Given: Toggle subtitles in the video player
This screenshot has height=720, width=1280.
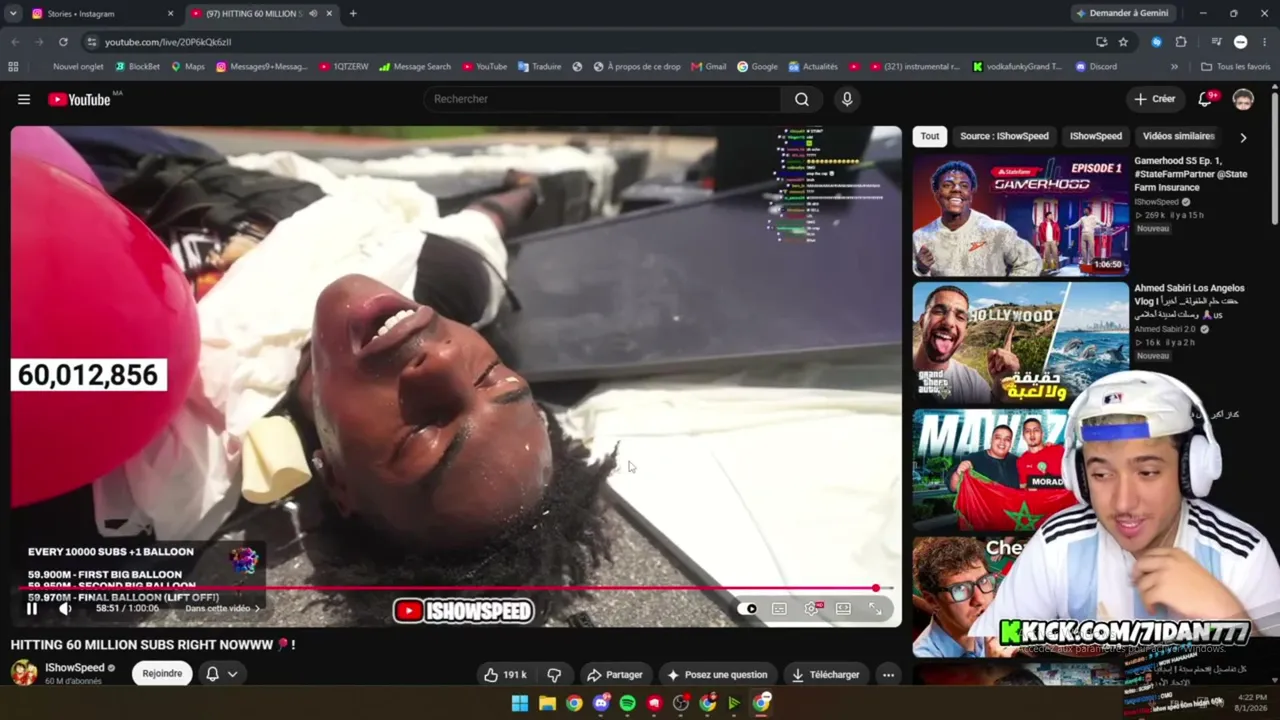Looking at the screenshot, I should click(779, 608).
